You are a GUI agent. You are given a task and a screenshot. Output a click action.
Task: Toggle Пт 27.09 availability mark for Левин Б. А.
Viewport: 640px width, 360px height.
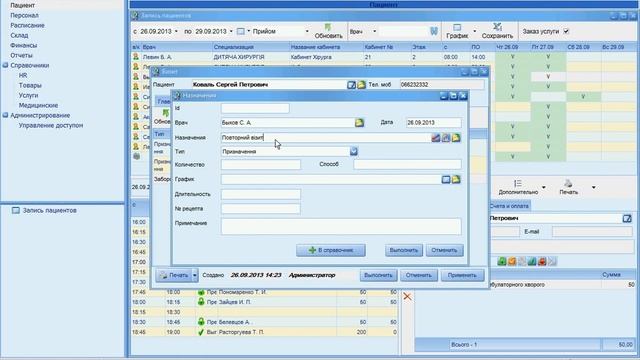pos(548,57)
